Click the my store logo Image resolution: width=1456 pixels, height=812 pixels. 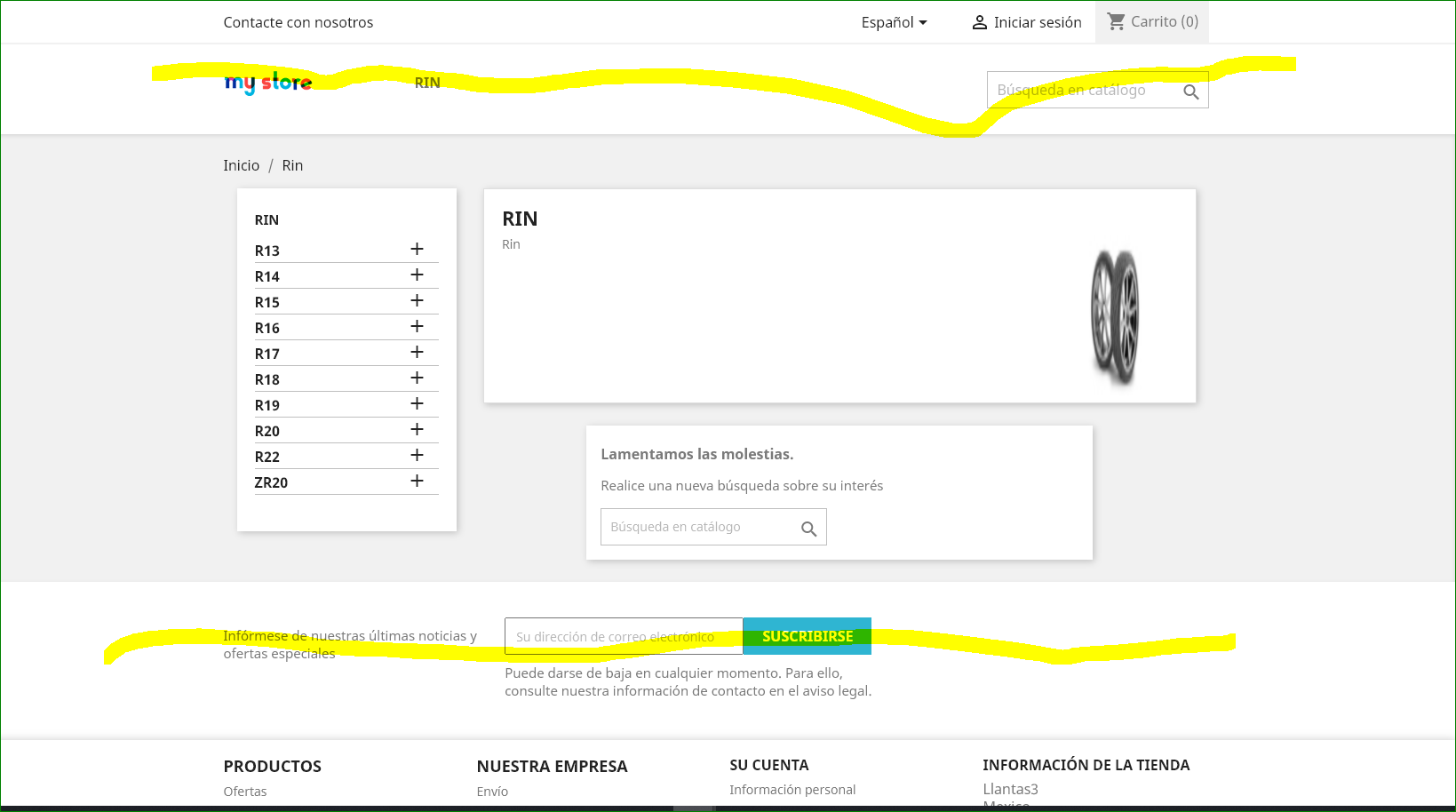click(x=268, y=83)
